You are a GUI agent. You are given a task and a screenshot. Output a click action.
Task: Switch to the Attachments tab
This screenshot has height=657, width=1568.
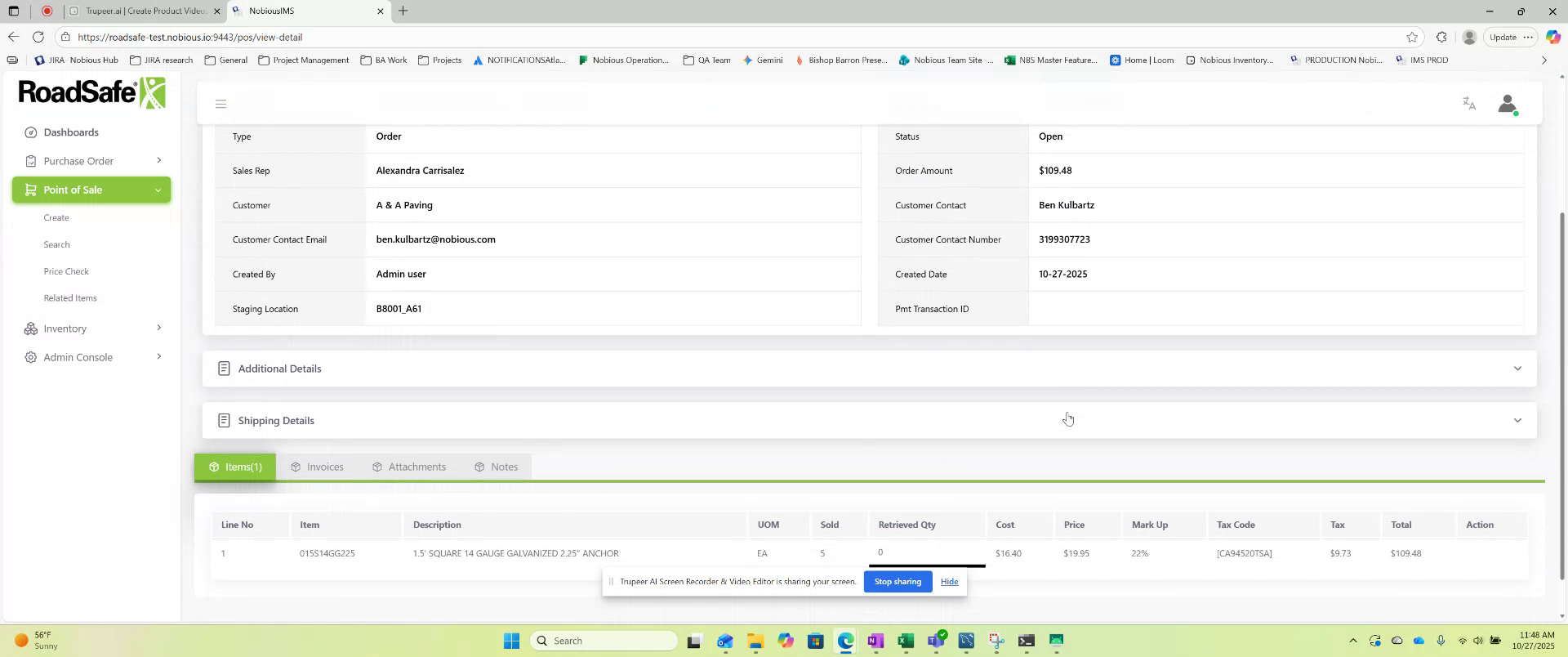[x=409, y=467]
